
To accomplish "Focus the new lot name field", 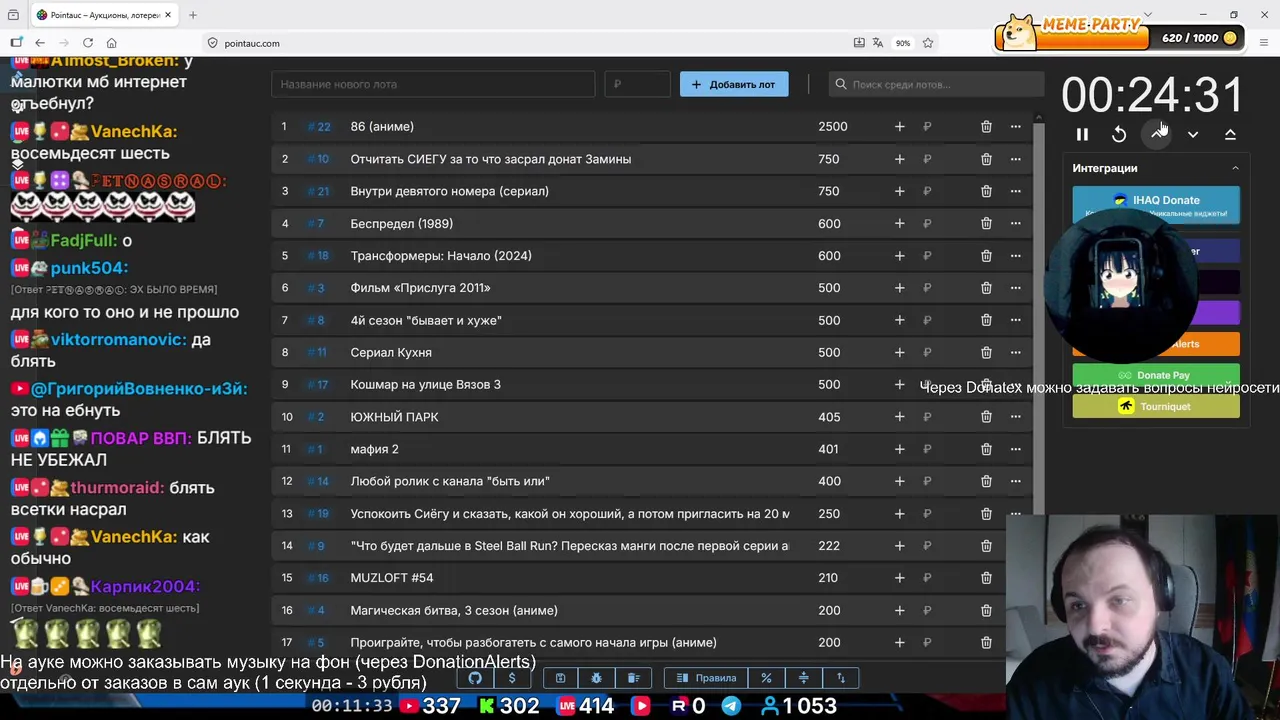I will [433, 84].
